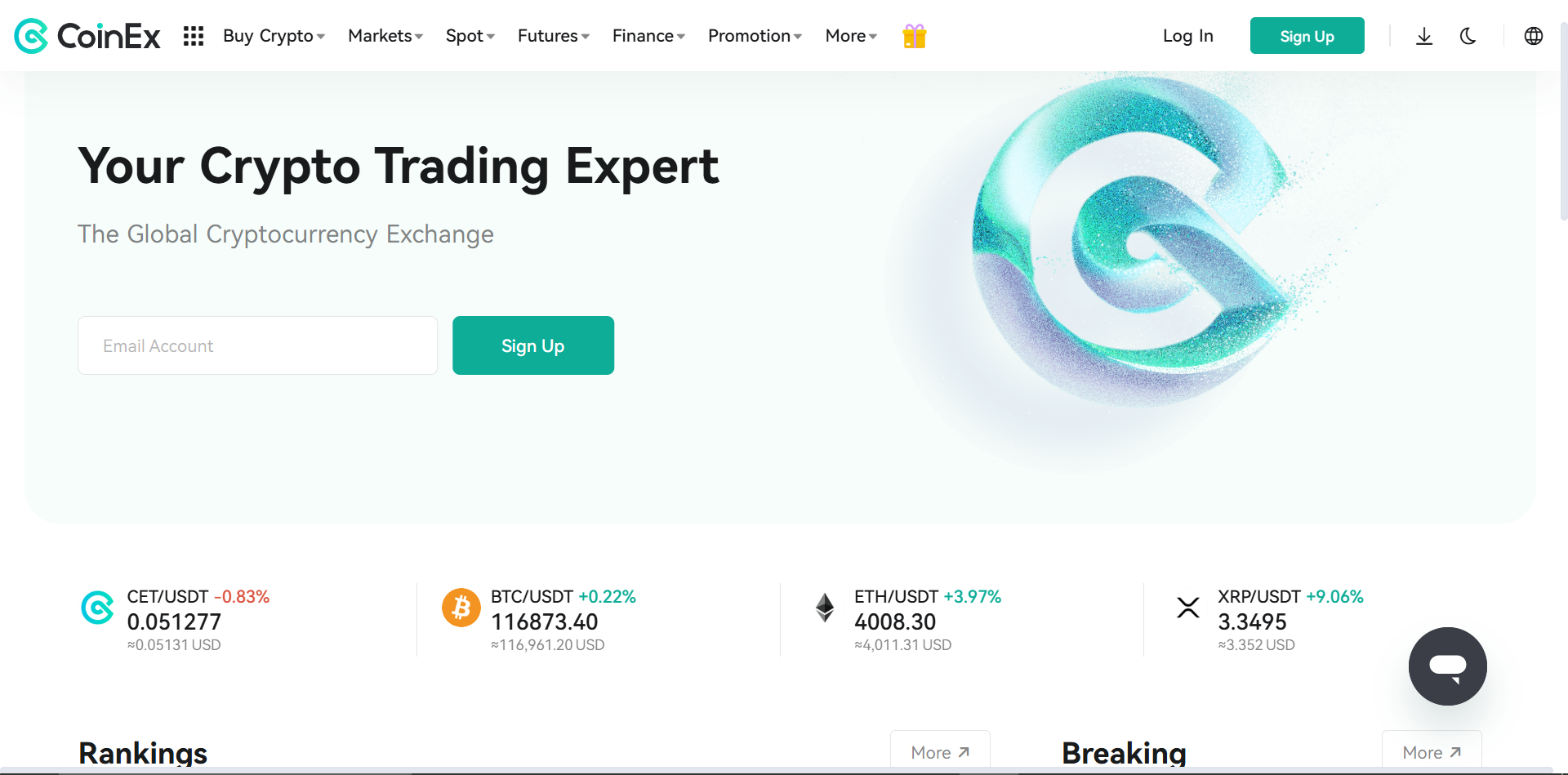
Task: Click the download app icon
Action: tap(1424, 36)
